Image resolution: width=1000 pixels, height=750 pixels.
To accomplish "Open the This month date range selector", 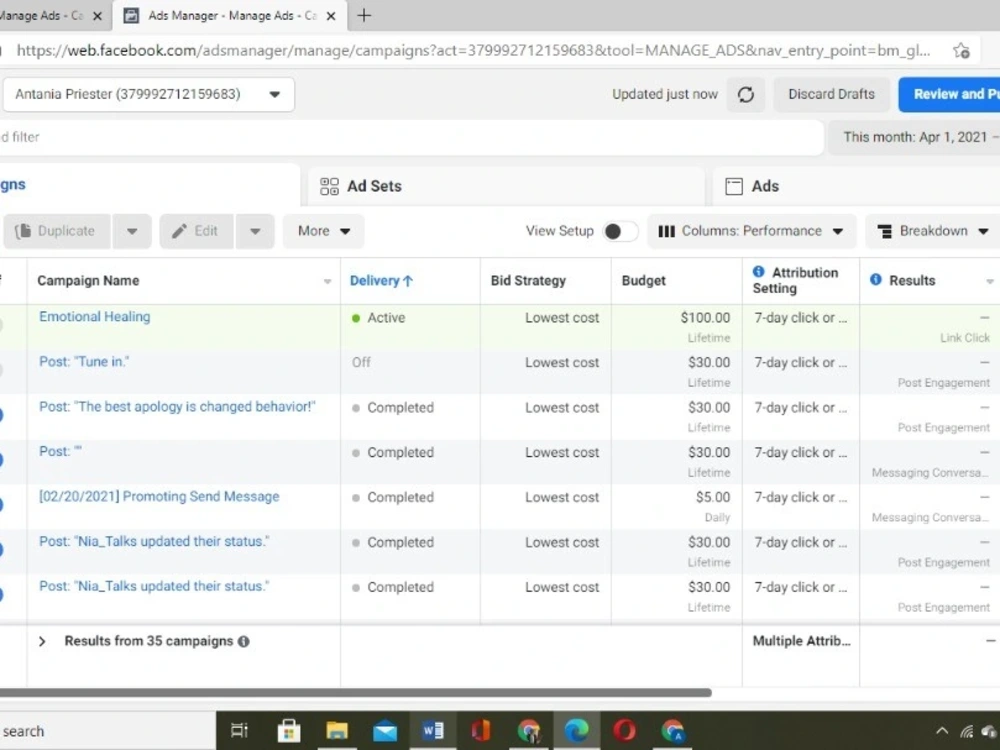I will 914,137.
